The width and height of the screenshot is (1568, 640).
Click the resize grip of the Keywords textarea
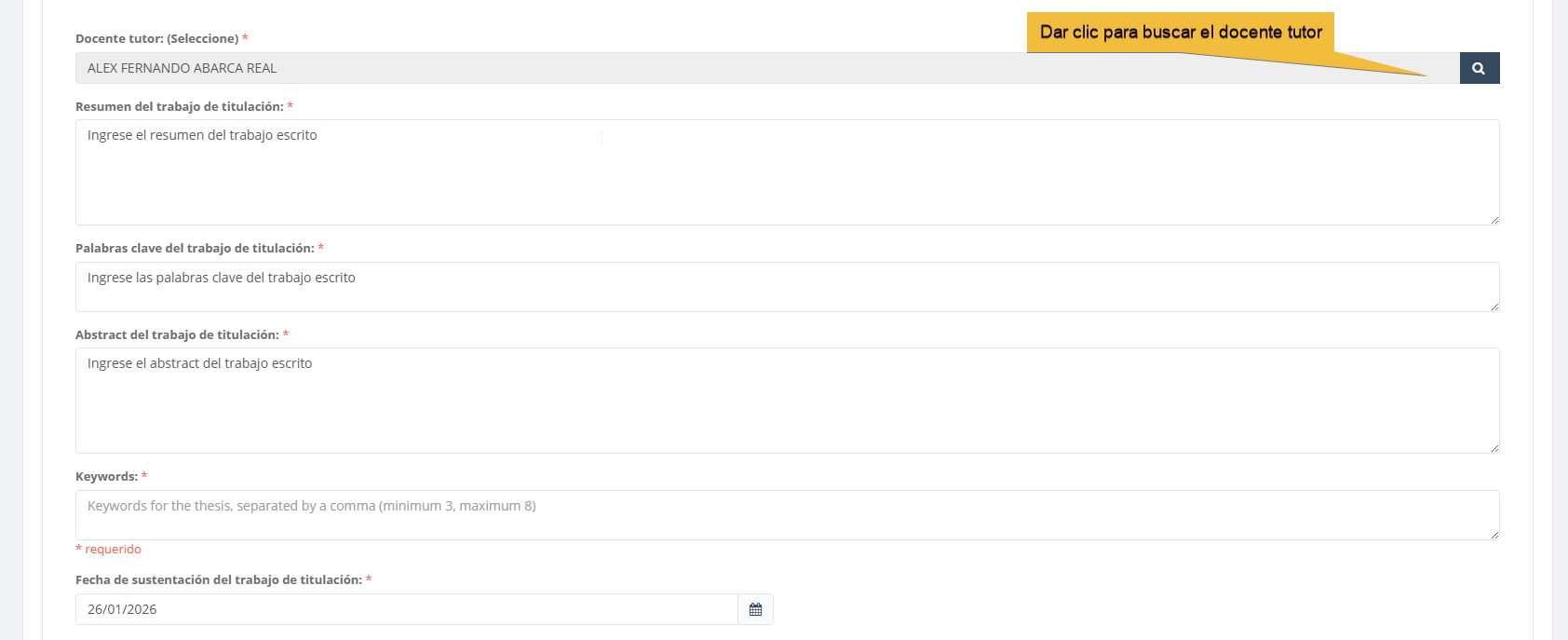pyautogui.click(x=1494, y=534)
